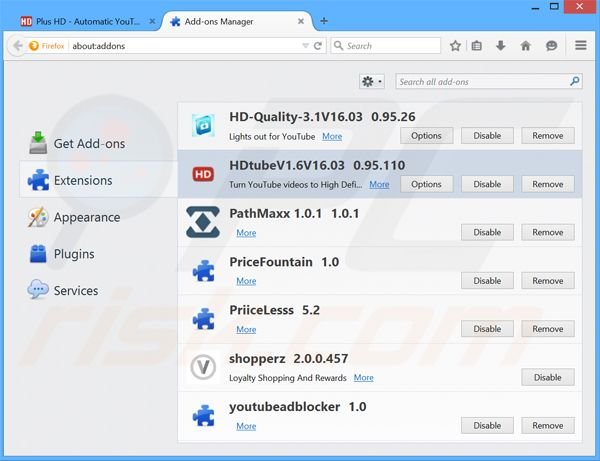Click the HDtube red HD icon

(203, 174)
